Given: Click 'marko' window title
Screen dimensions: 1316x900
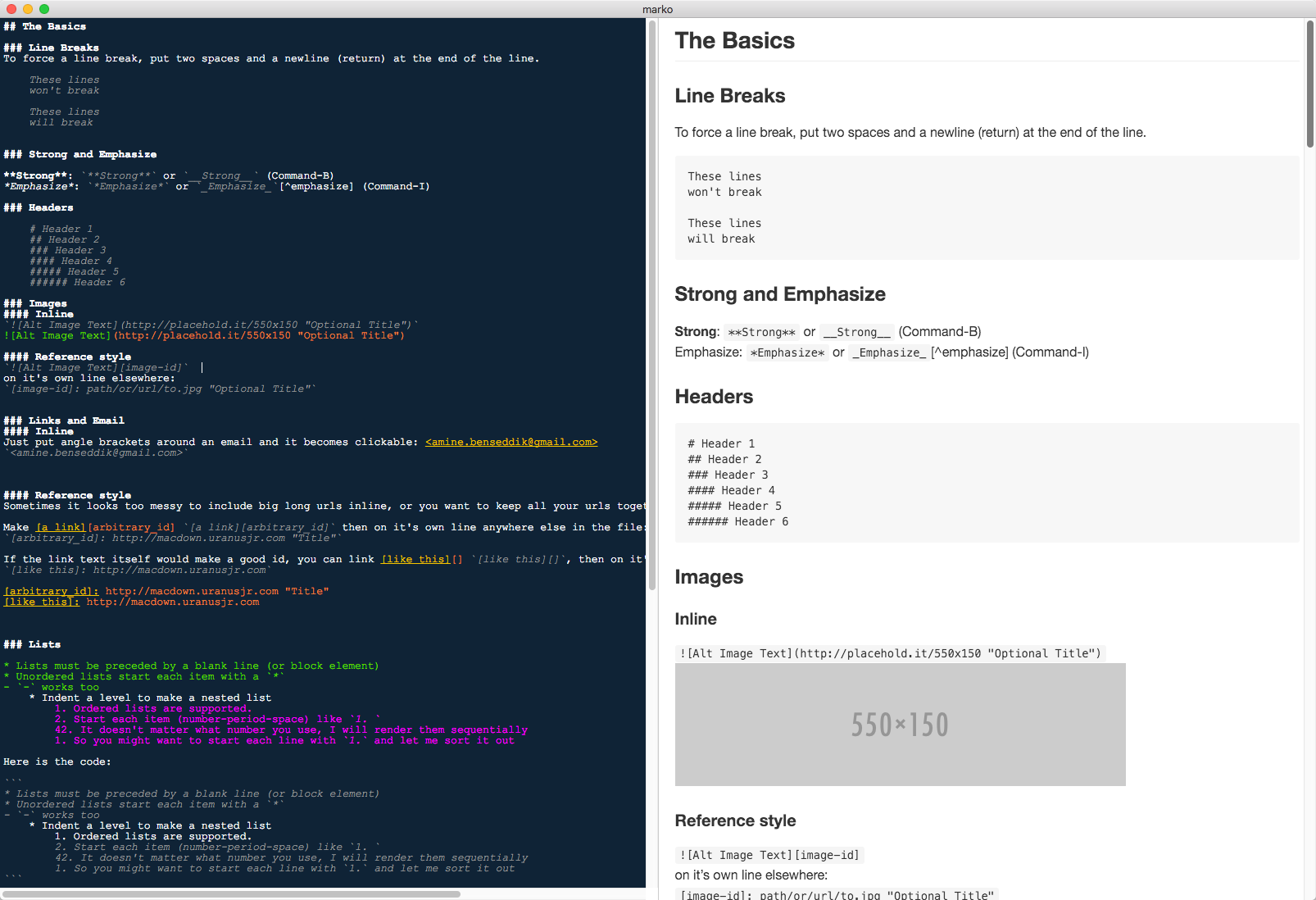Looking at the screenshot, I should click(657, 10).
